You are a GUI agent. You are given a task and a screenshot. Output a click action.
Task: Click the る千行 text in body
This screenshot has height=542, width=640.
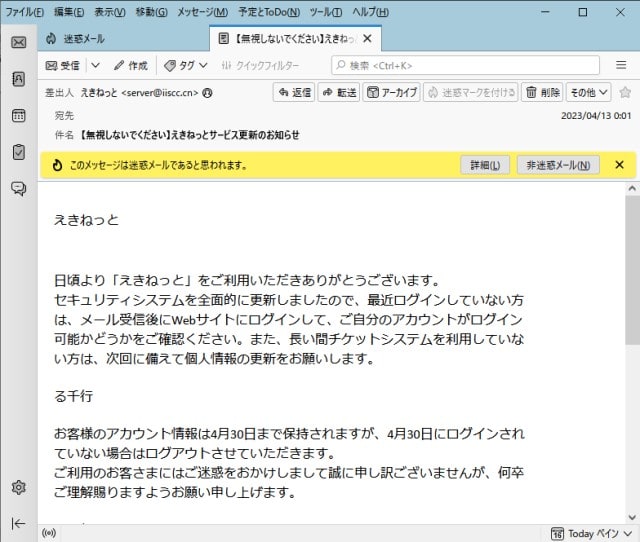73,395
